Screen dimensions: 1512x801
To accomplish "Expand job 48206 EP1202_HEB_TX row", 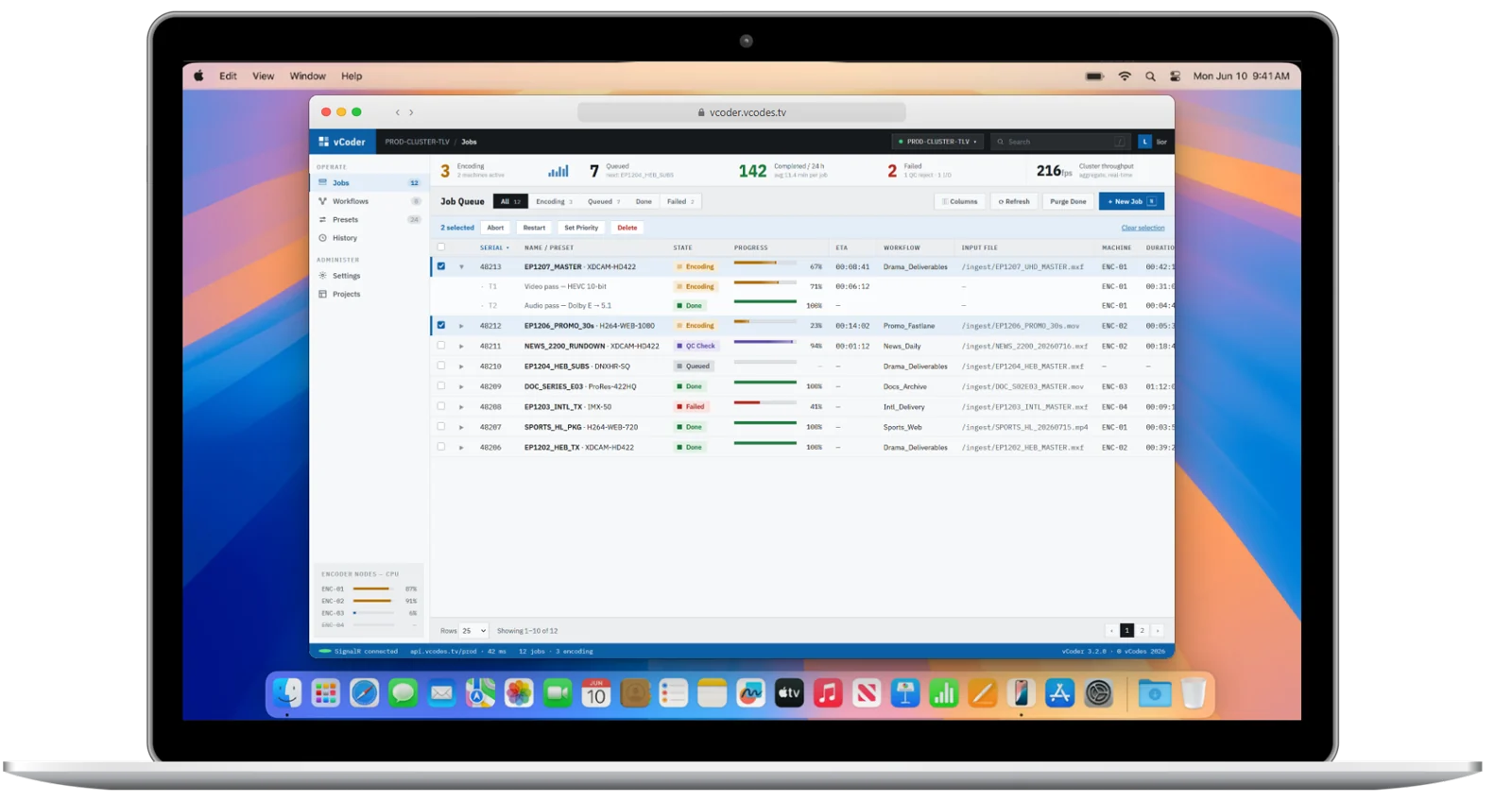I will pos(461,448).
